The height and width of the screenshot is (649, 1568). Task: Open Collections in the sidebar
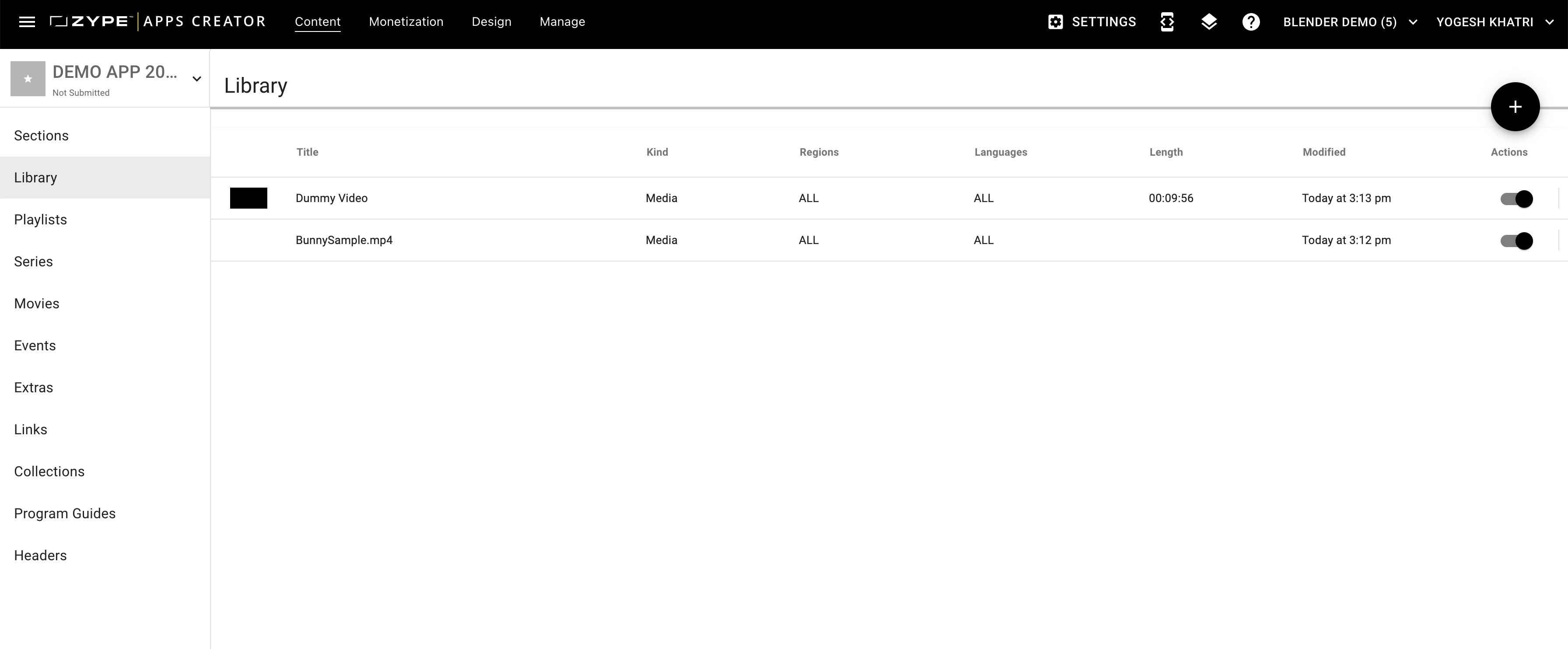[105, 471]
